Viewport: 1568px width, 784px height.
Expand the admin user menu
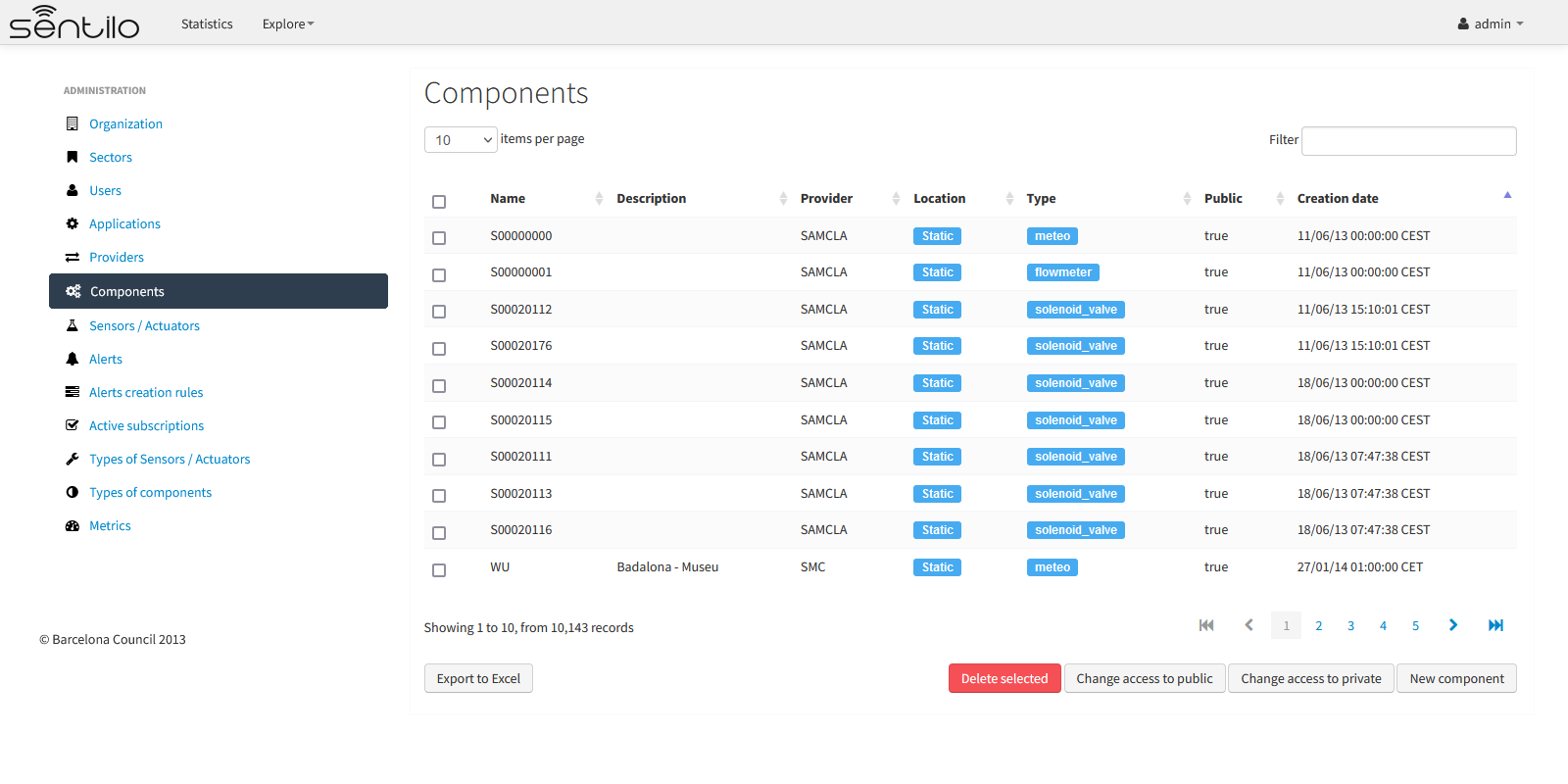coord(1491,24)
